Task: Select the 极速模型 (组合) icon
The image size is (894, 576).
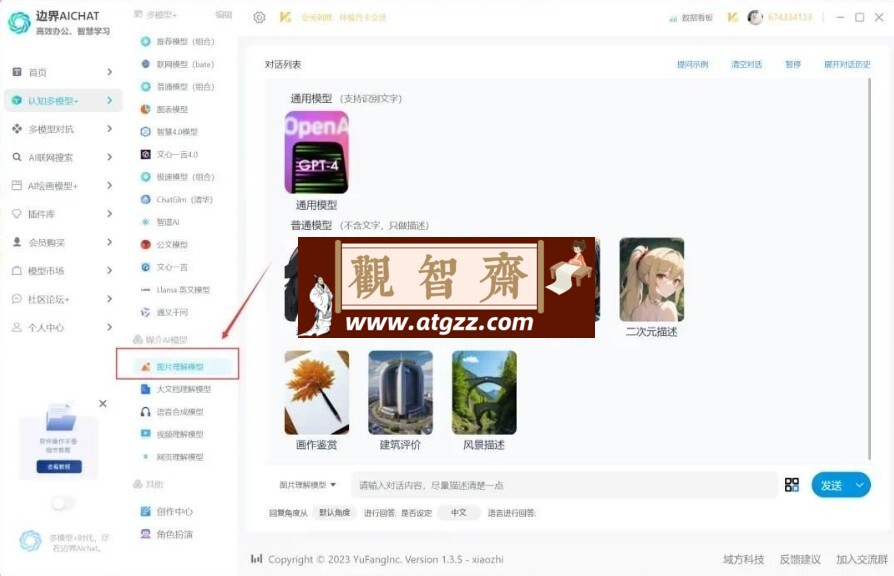Action: tap(145, 177)
